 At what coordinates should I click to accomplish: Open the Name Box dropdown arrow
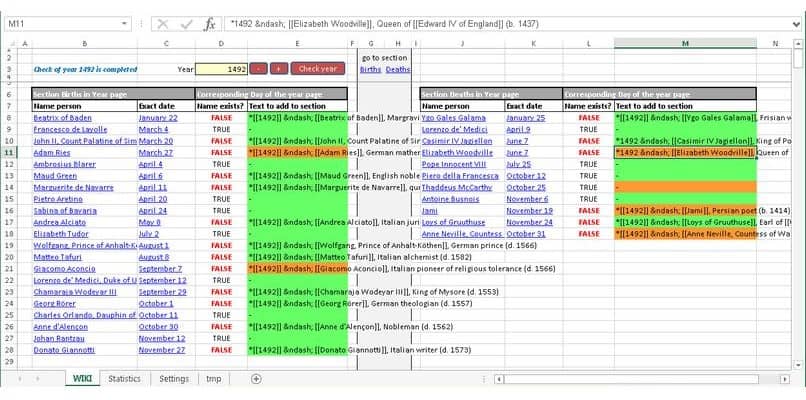[x=124, y=24]
